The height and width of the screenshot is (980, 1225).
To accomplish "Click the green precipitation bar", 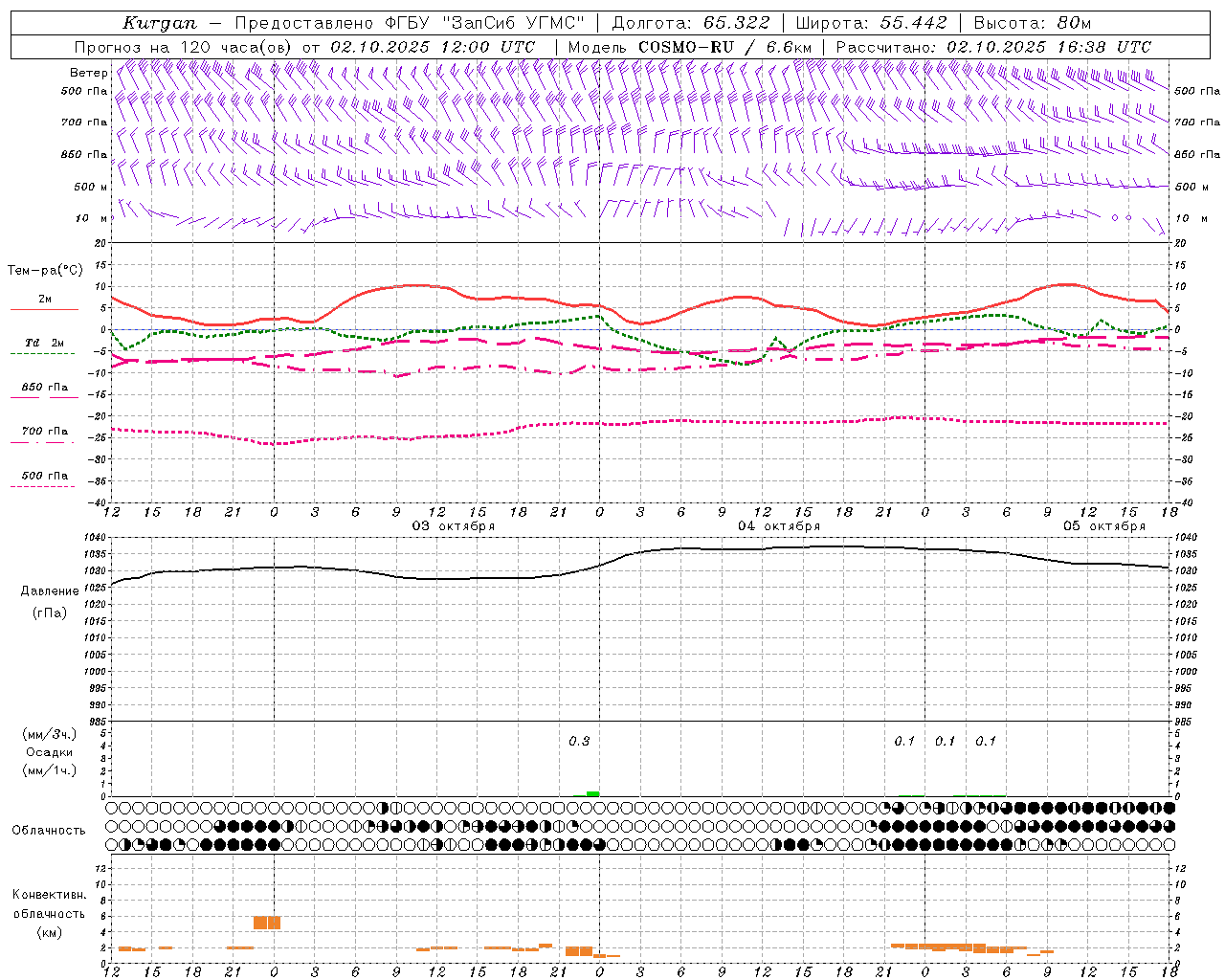I will click(x=592, y=793).
